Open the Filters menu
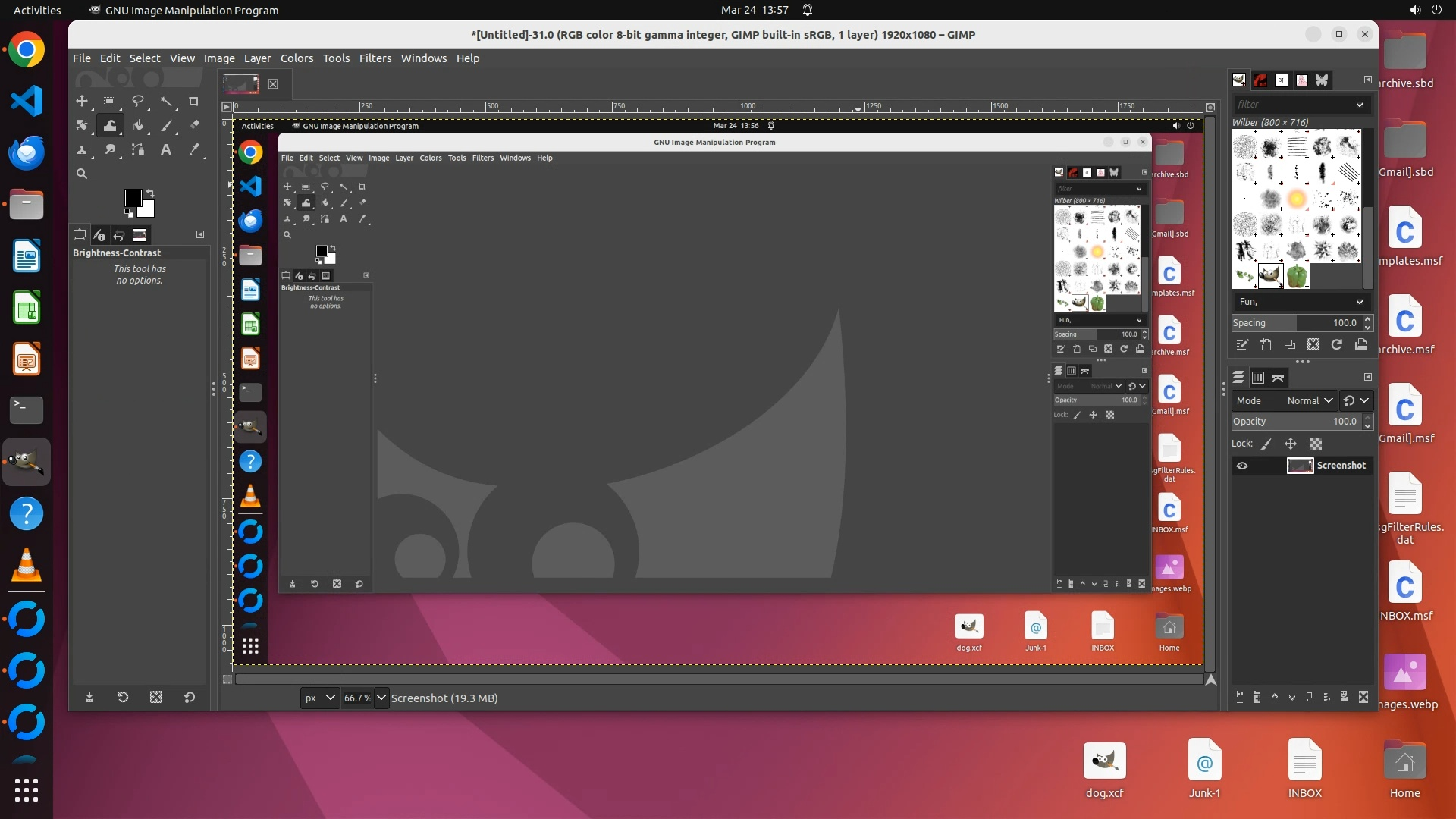This screenshot has height=819, width=1456. [x=375, y=58]
